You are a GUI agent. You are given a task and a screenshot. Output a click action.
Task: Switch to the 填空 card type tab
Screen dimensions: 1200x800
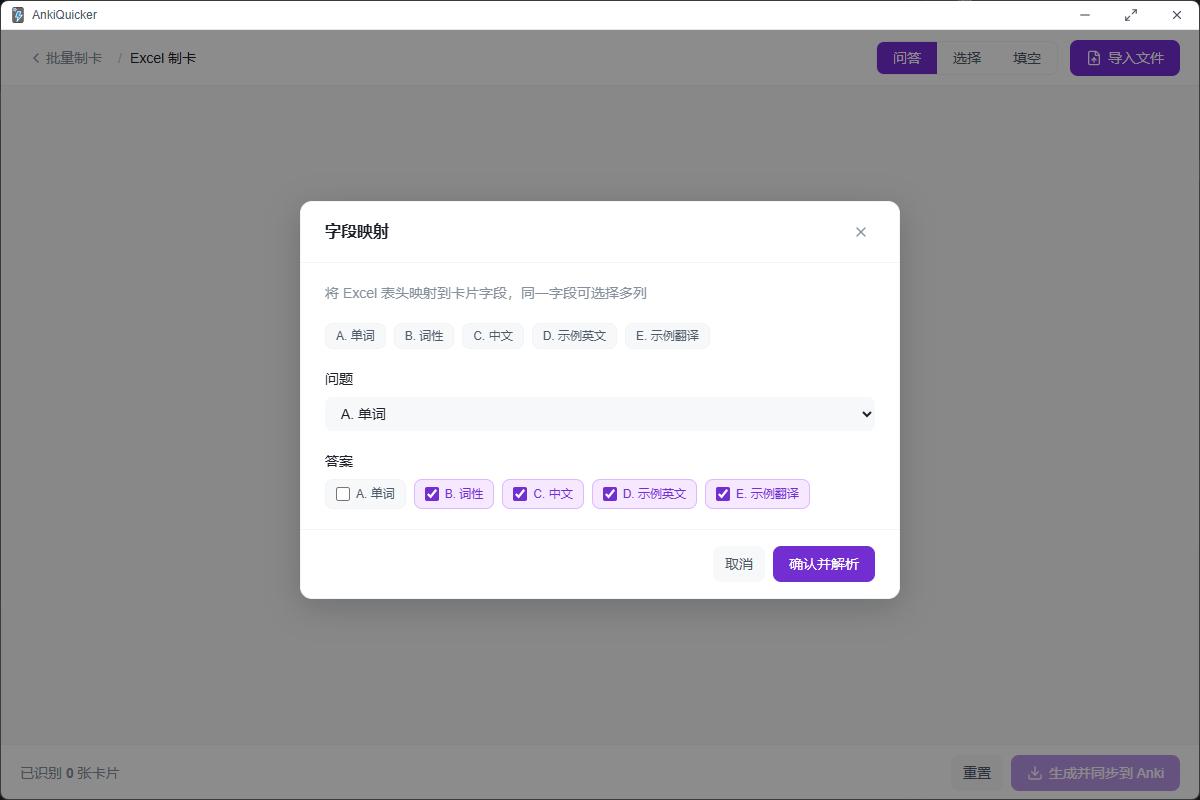click(x=1027, y=58)
